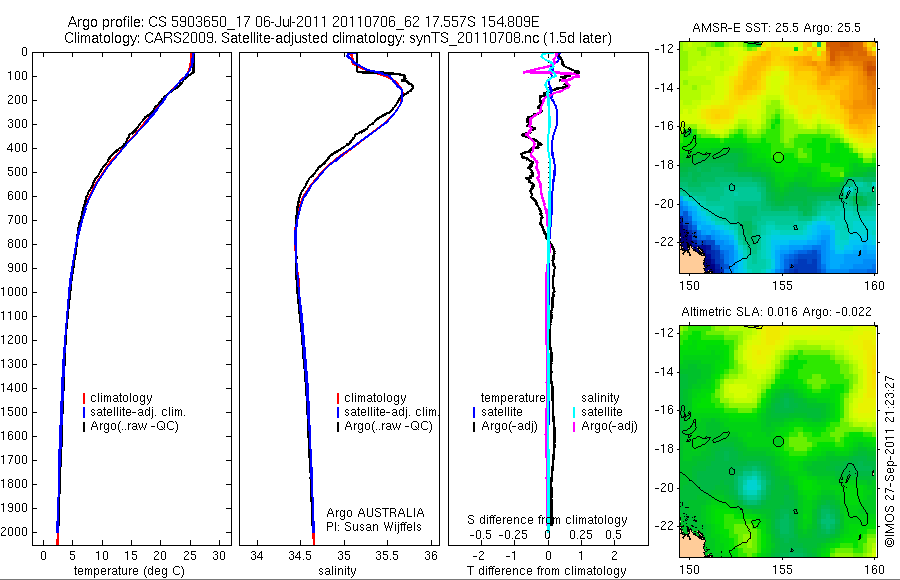Click the 1000 depth tick label
The height and width of the screenshot is (580, 900).
coord(14,292)
